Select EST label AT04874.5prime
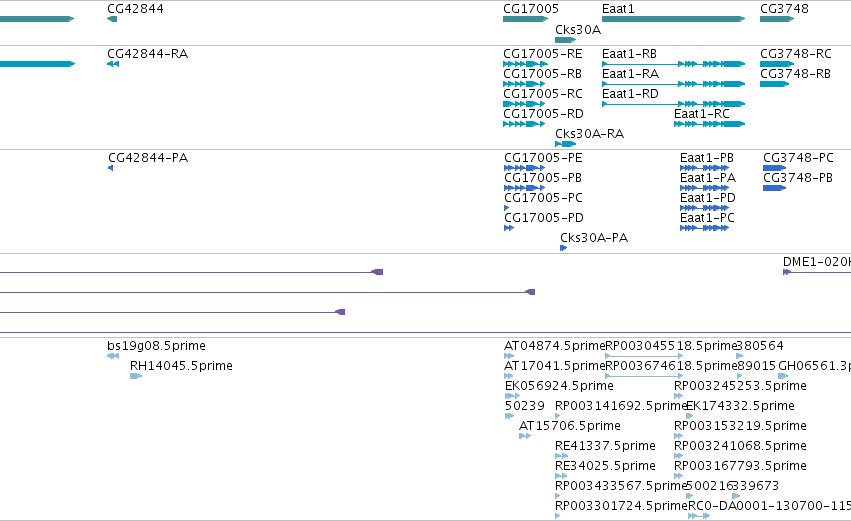 click(x=554, y=346)
